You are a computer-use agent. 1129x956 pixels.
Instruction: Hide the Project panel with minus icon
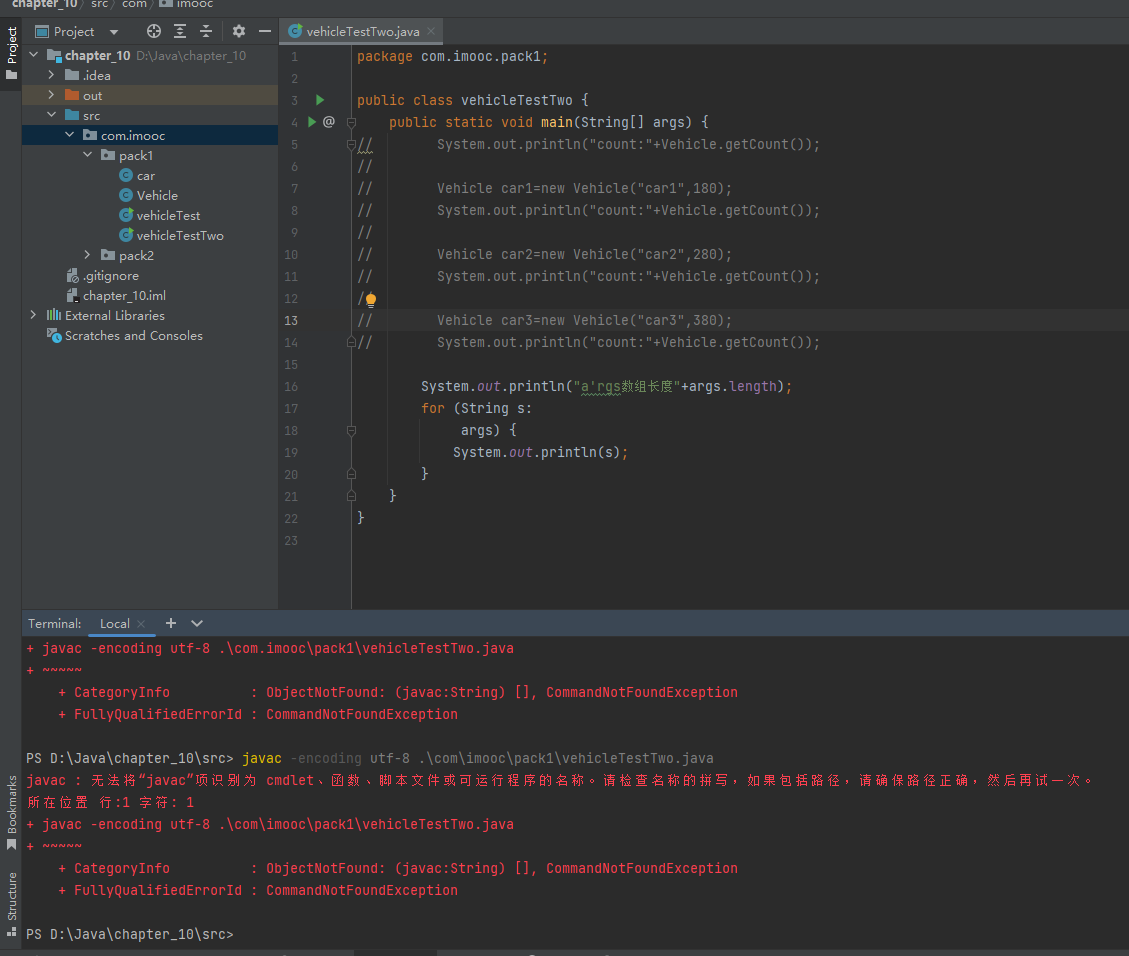[x=265, y=31]
